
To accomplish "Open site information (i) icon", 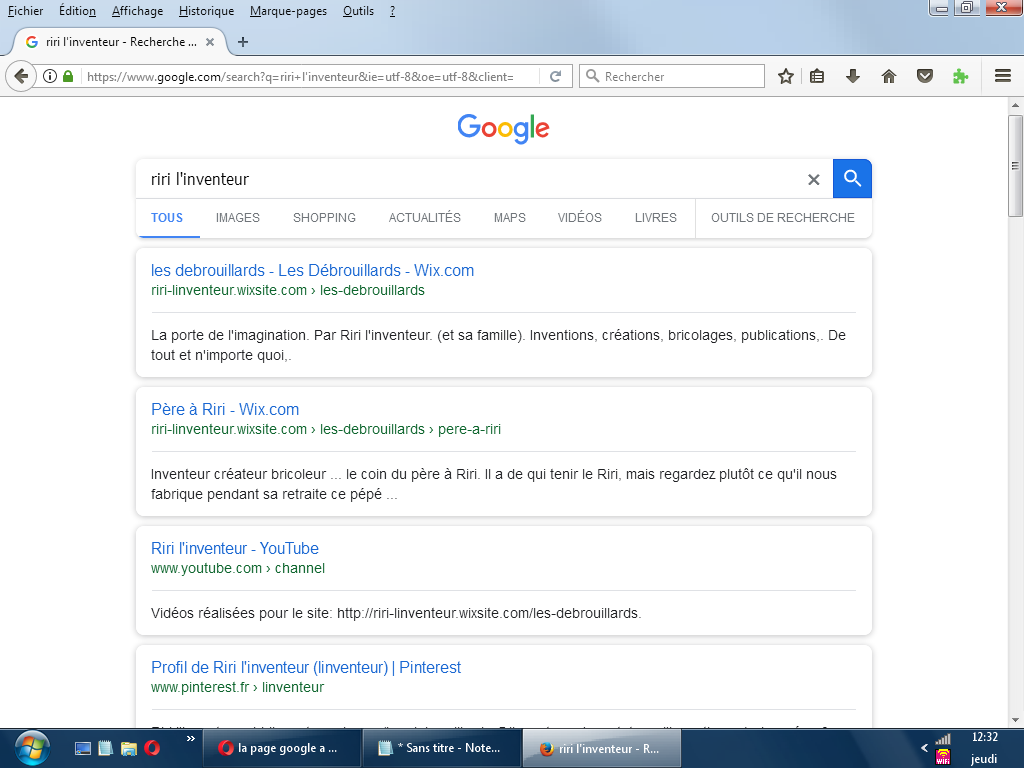I will 50,76.
